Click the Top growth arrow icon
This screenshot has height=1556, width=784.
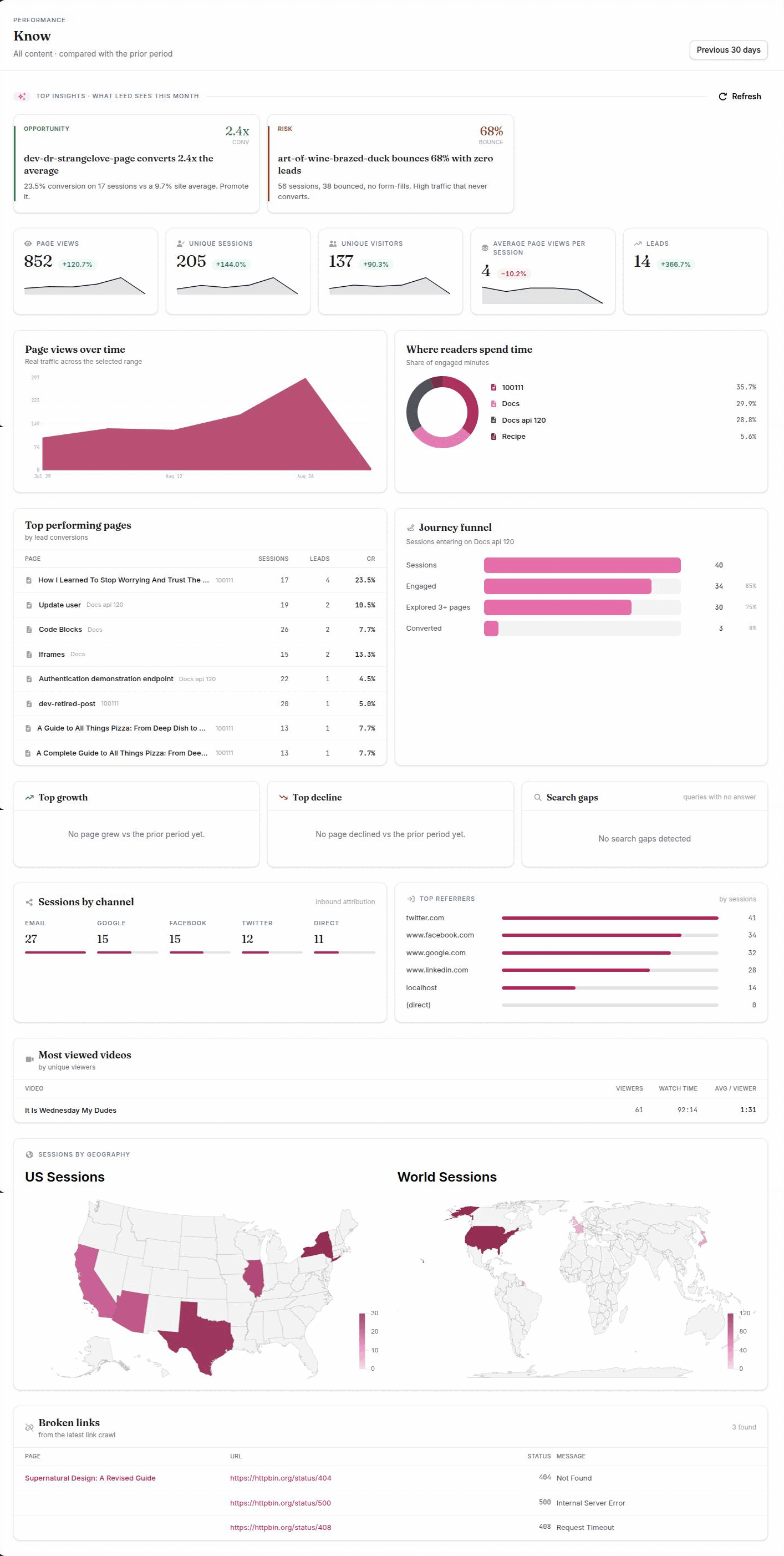[x=29, y=797]
